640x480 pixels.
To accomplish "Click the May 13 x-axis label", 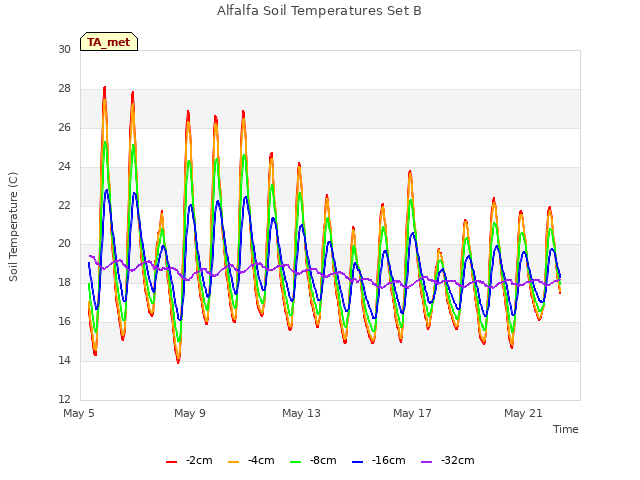I will (301, 413).
